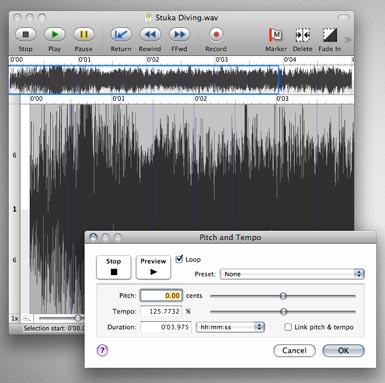Show more toolbar items via overflow arrow

[x=348, y=40]
